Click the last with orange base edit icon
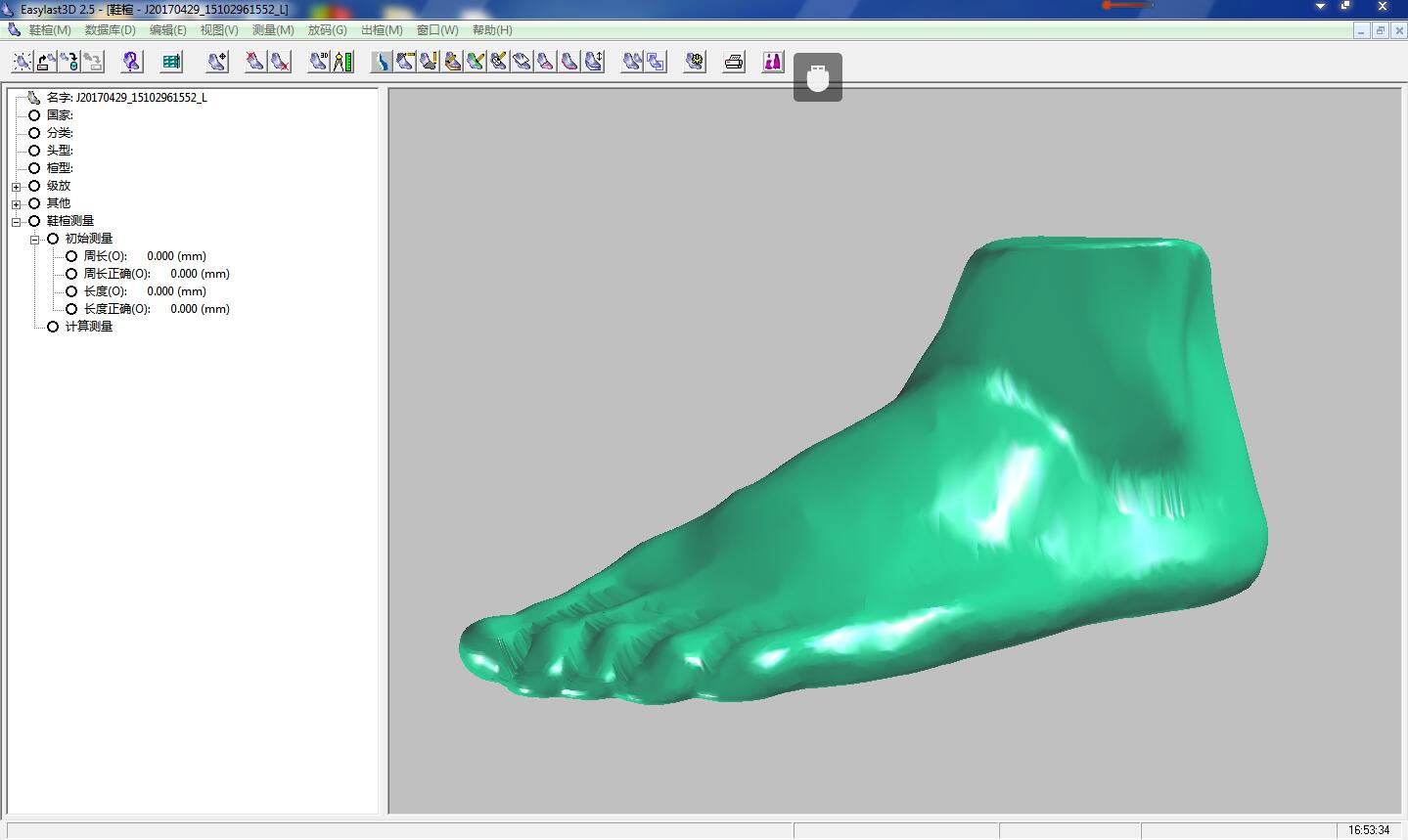 click(452, 62)
